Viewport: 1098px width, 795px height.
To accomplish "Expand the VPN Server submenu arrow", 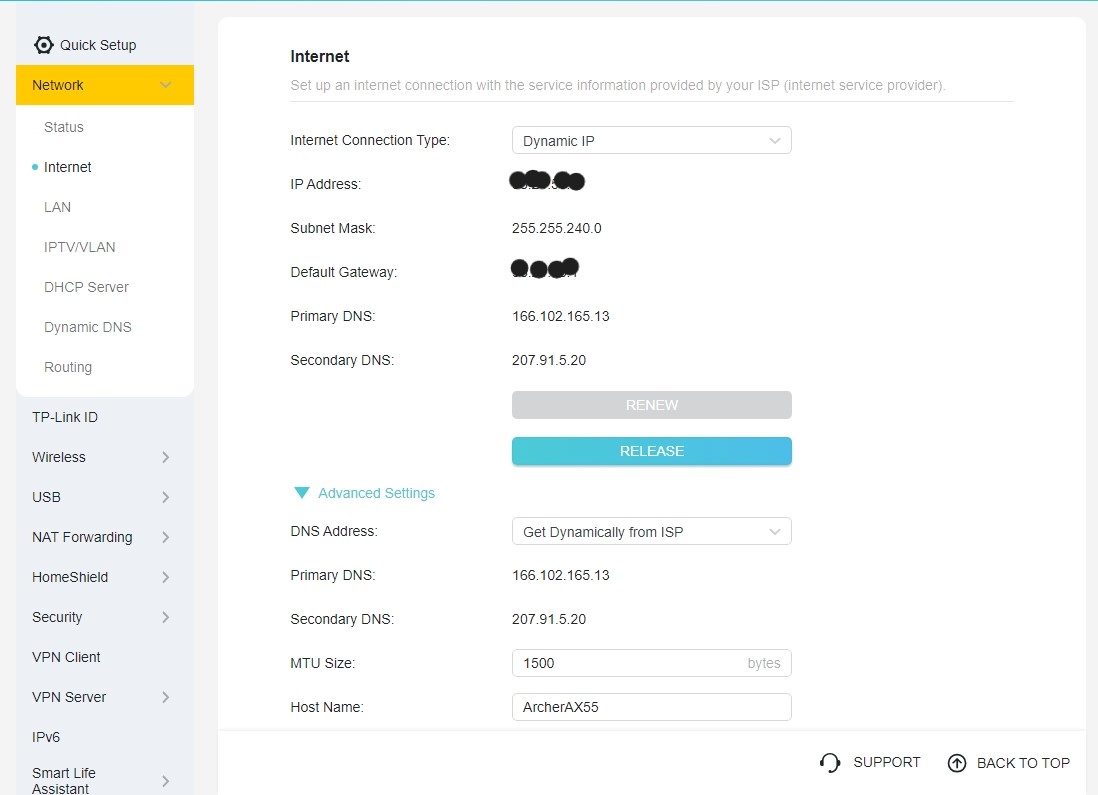I will point(165,697).
